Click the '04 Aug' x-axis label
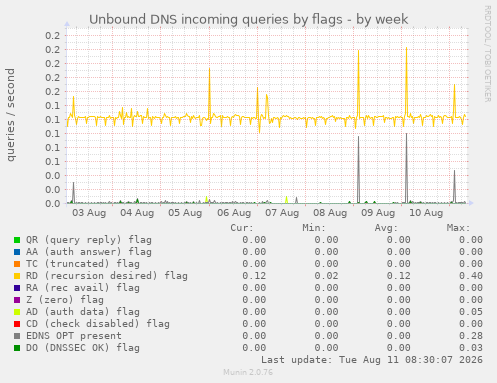This screenshot has width=497, height=383. tap(137, 213)
